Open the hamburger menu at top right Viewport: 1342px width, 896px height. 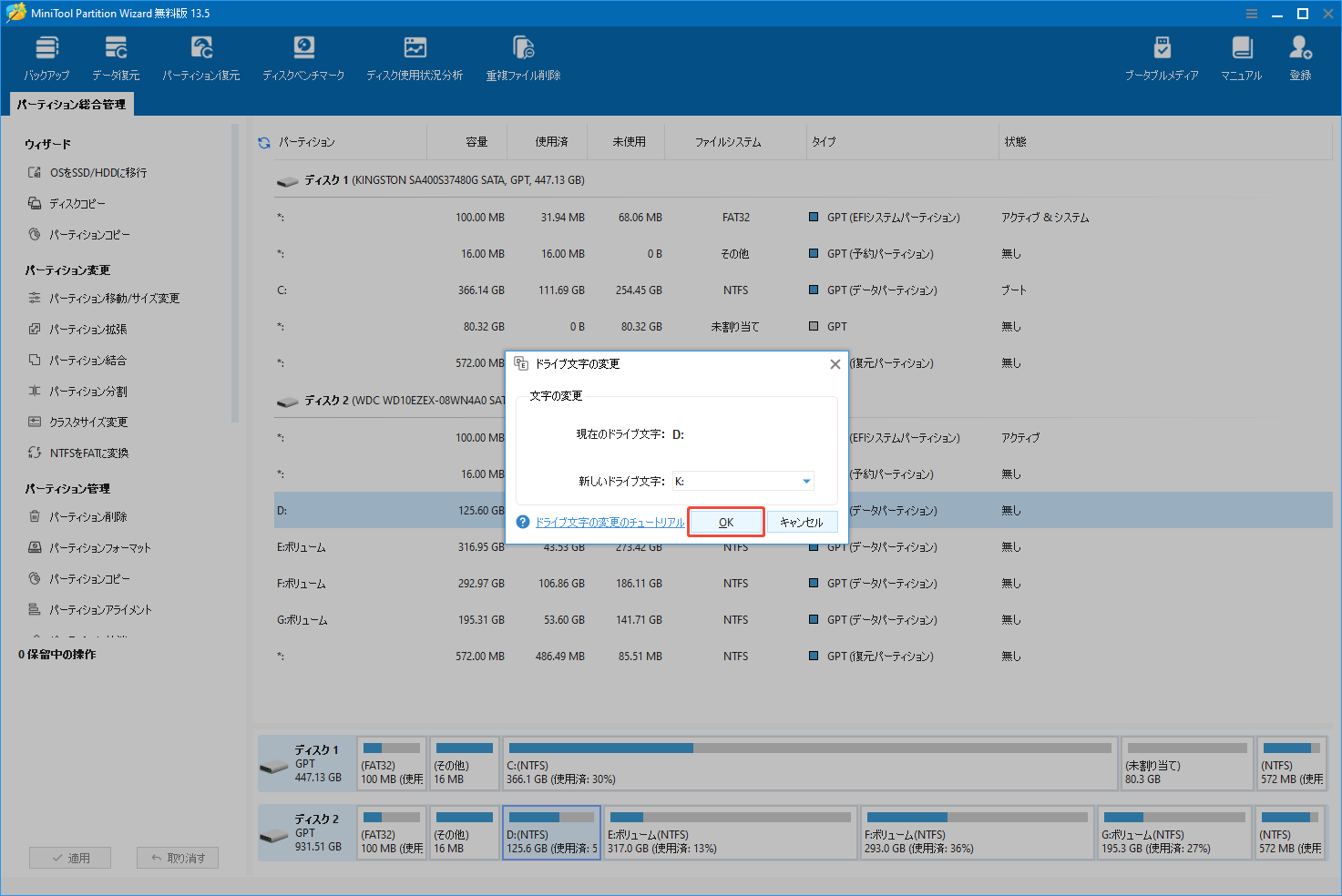1252,13
